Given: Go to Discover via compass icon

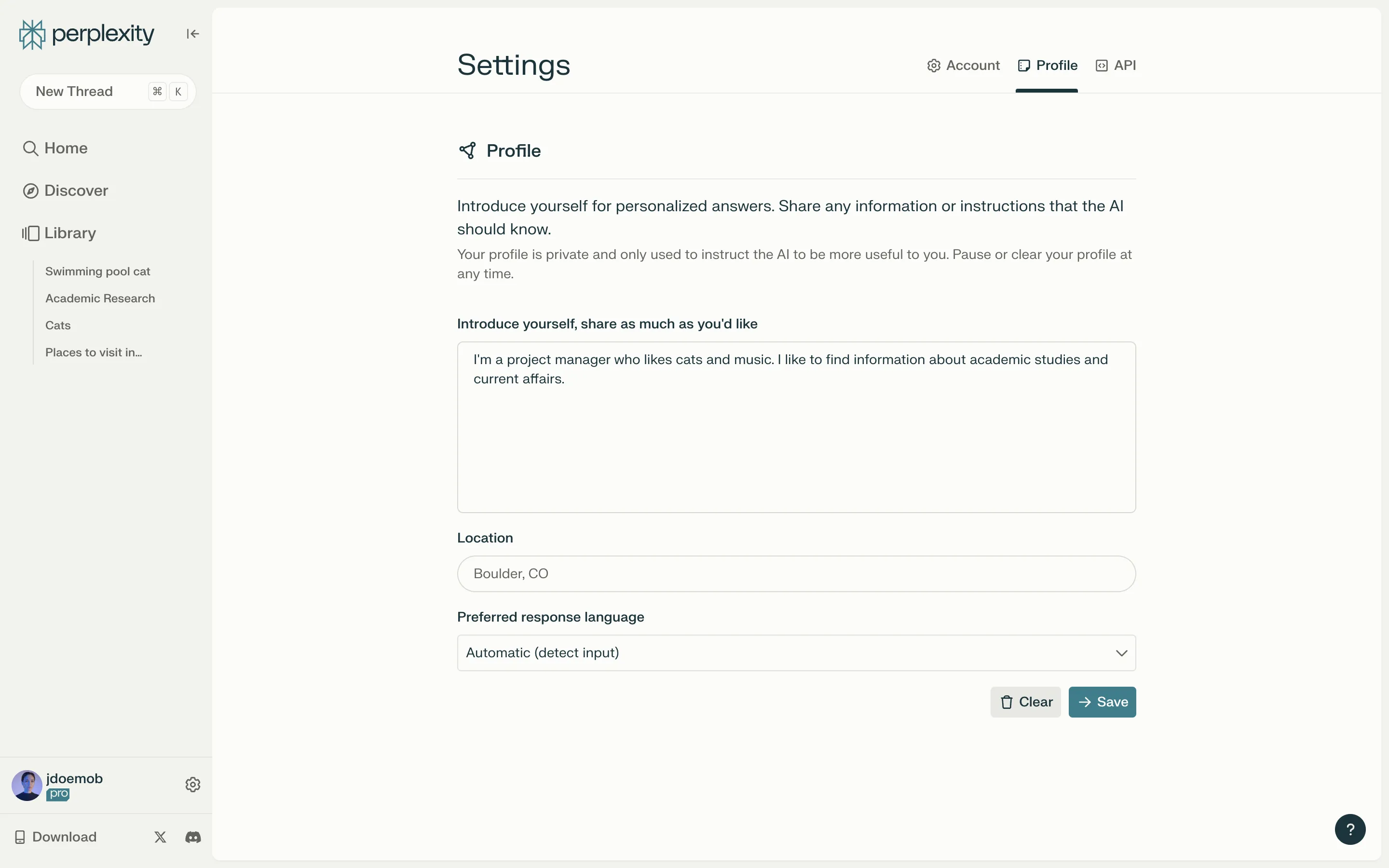Looking at the screenshot, I should 30,190.
